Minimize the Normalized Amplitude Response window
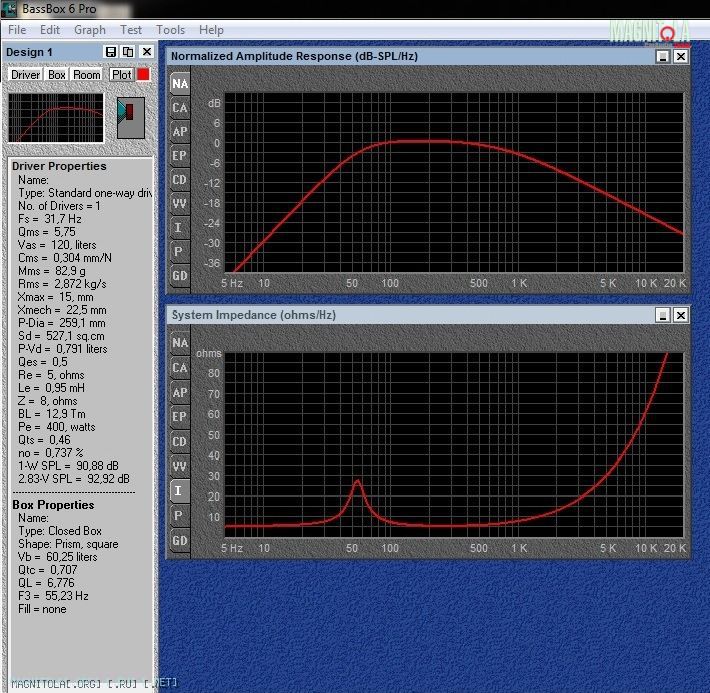The width and height of the screenshot is (710, 693). (663, 57)
